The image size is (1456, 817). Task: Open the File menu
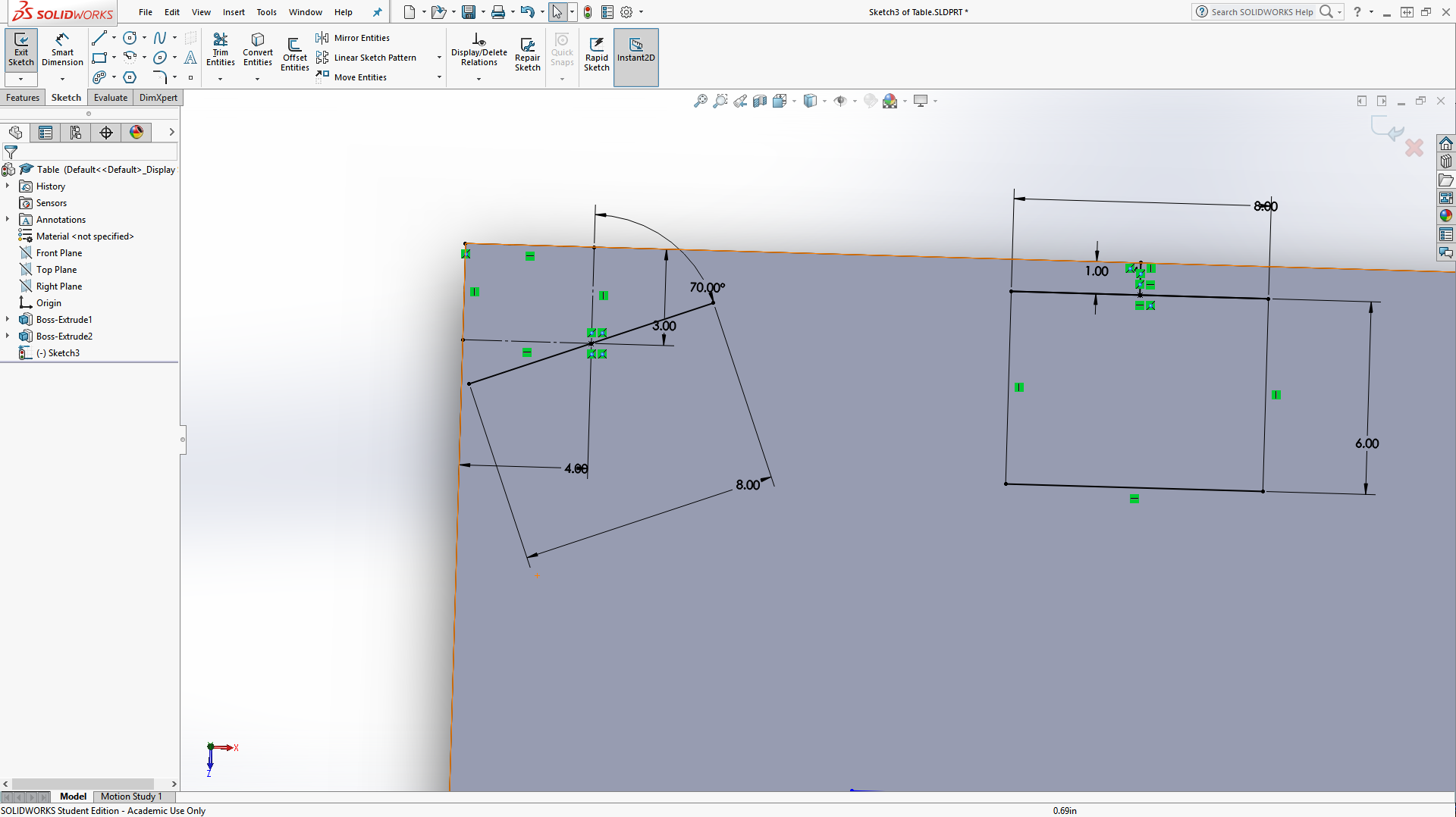point(146,12)
